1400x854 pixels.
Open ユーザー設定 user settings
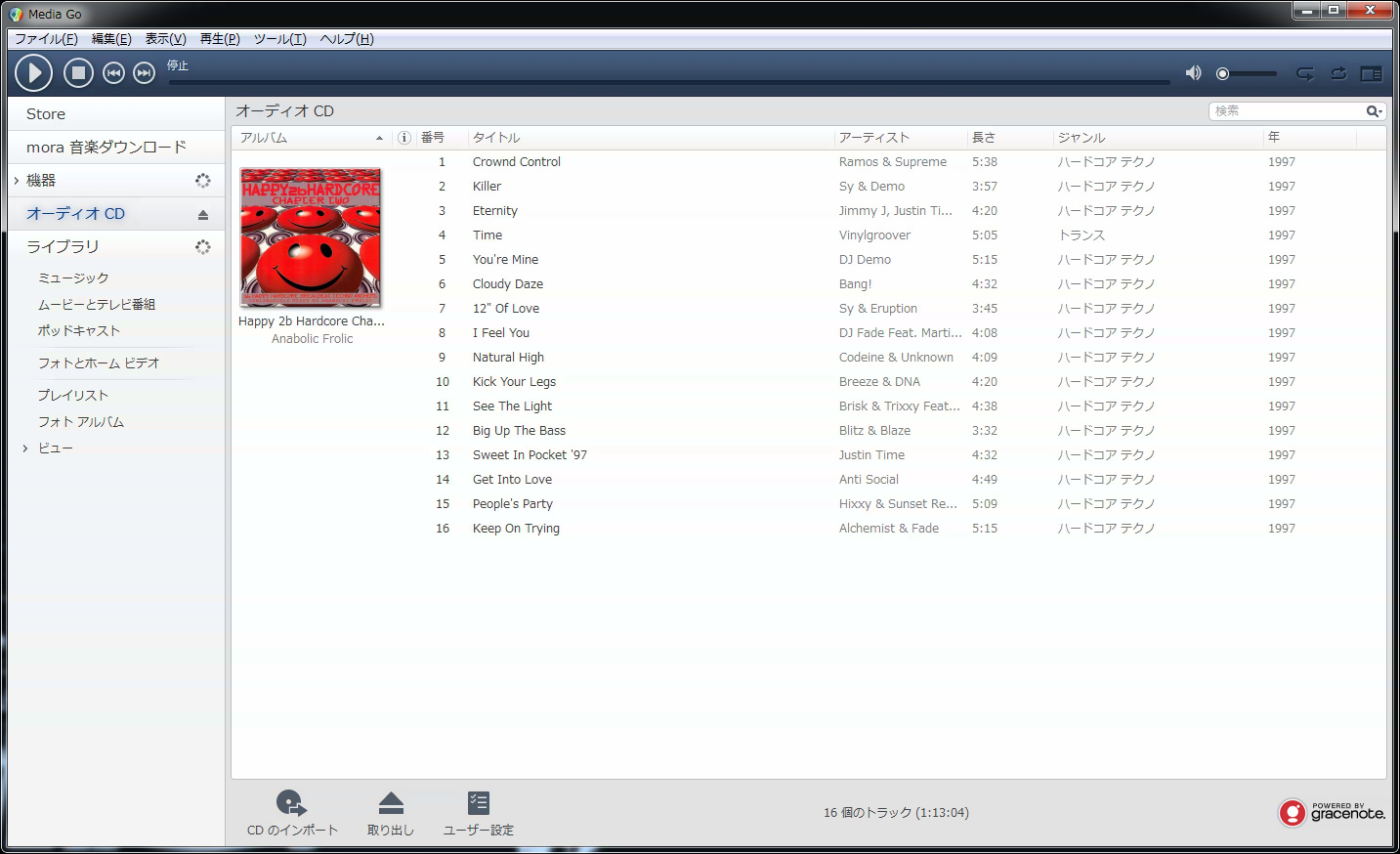[479, 813]
